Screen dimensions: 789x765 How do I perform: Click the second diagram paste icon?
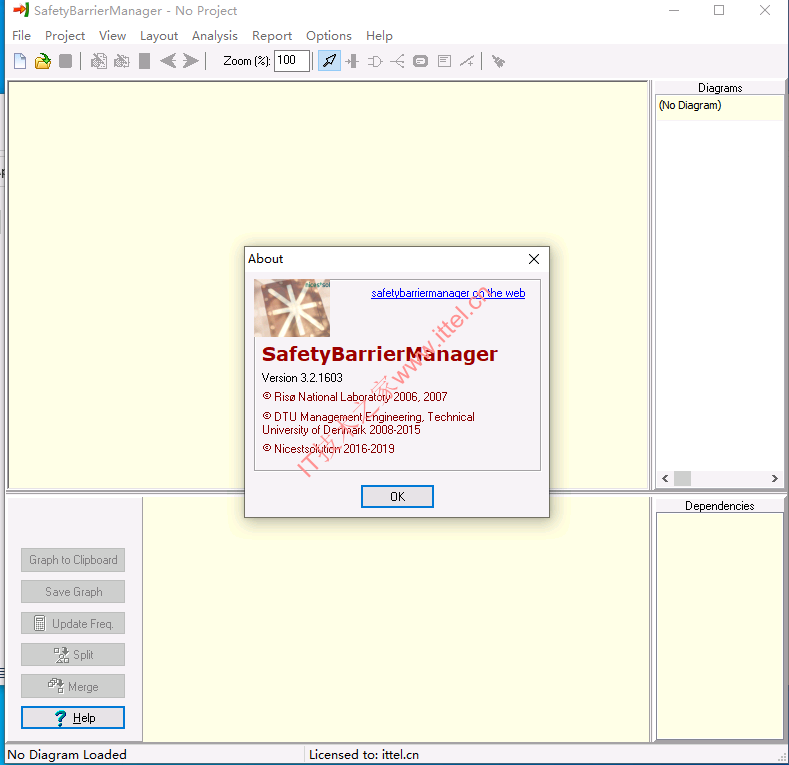[122, 61]
